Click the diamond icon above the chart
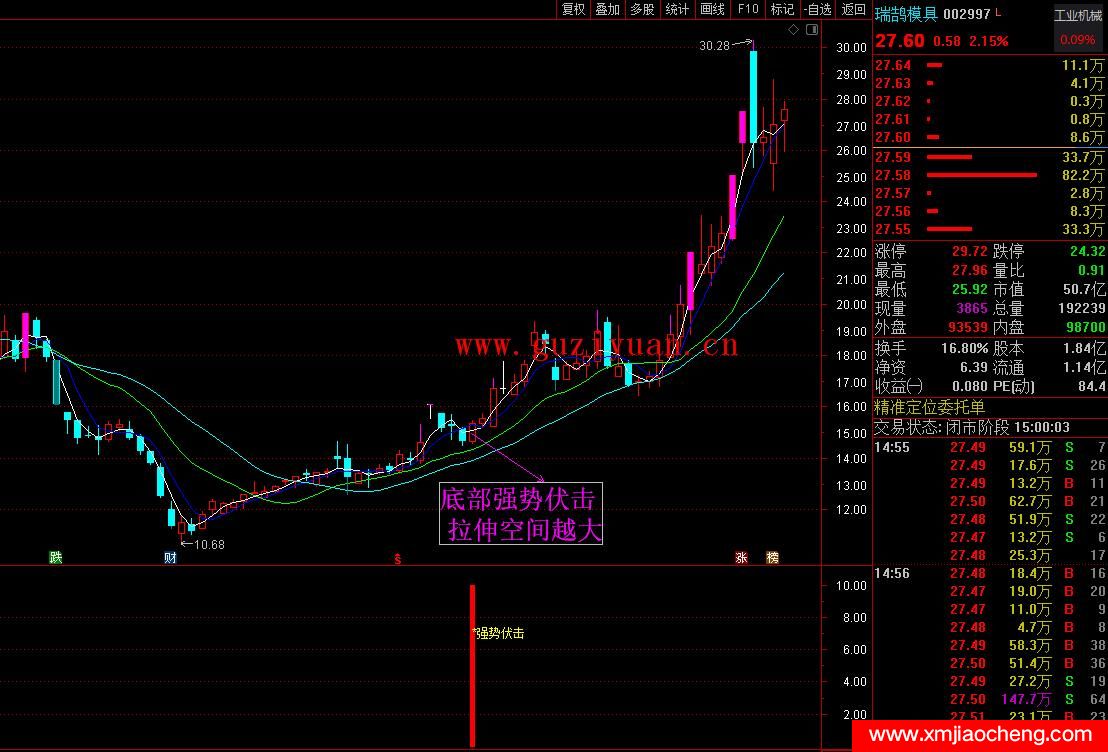 pyautogui.click(x=793, y=30)
